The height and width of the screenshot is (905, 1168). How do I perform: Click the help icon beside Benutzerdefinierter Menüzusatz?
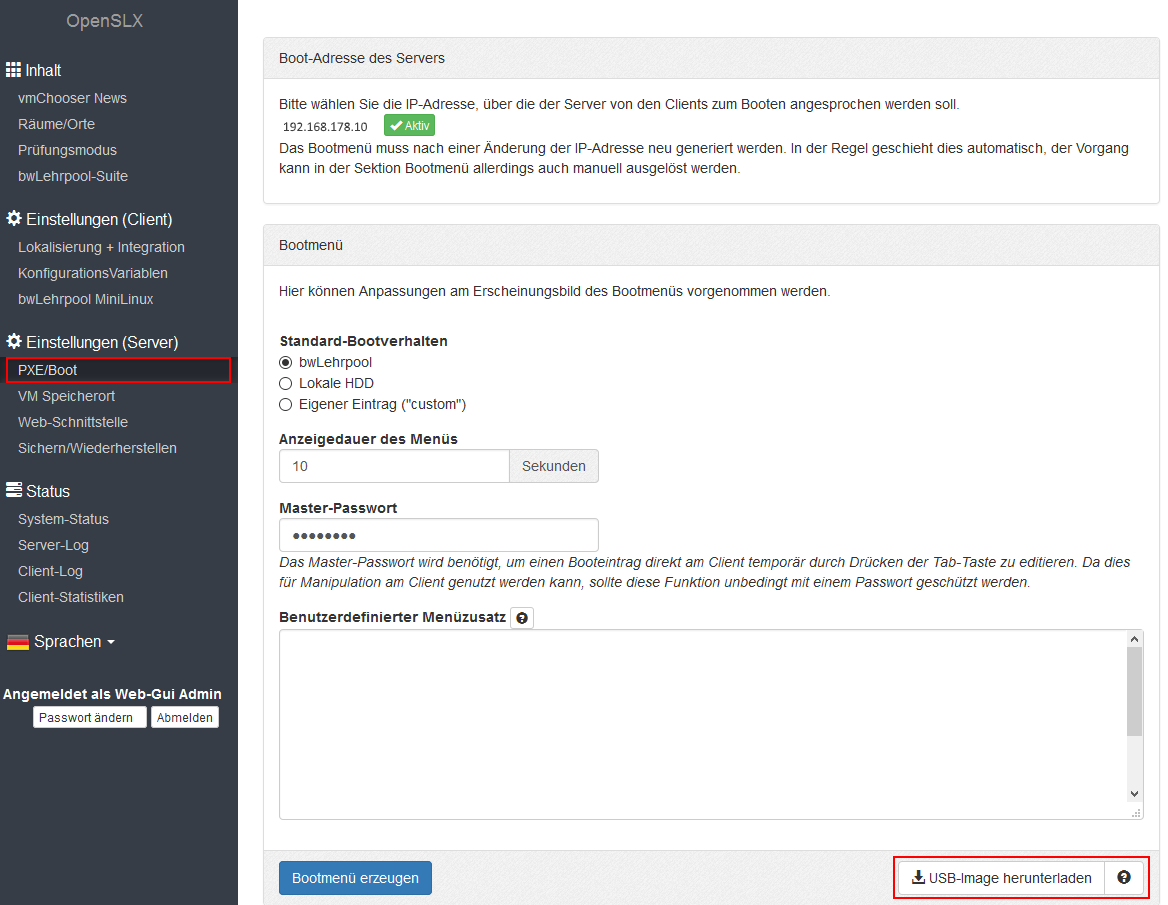pos(522,618)
